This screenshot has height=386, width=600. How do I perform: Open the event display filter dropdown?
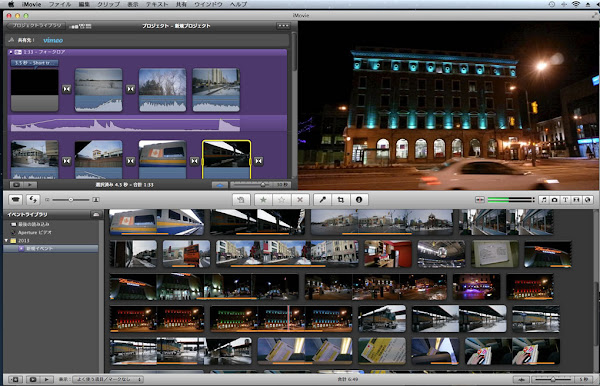(x=108, y=379)
